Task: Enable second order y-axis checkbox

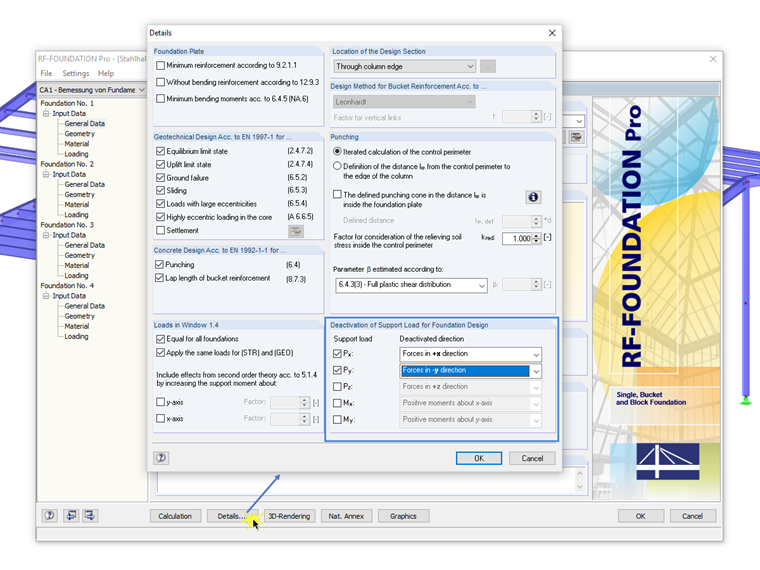Action: (x=160, y=402)
